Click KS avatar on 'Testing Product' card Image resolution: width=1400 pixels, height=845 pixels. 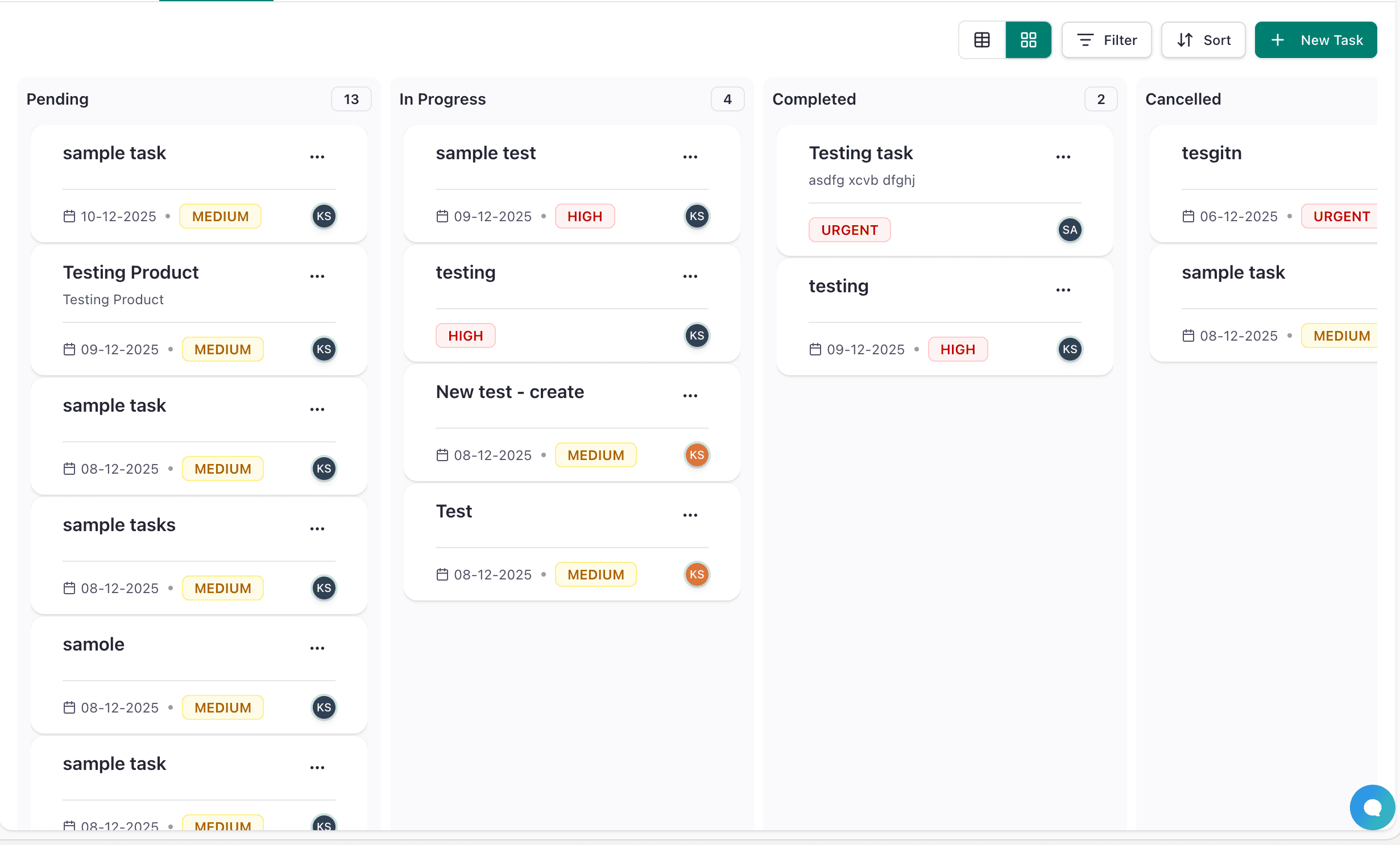pyautogui.click(x=324, y=349)
